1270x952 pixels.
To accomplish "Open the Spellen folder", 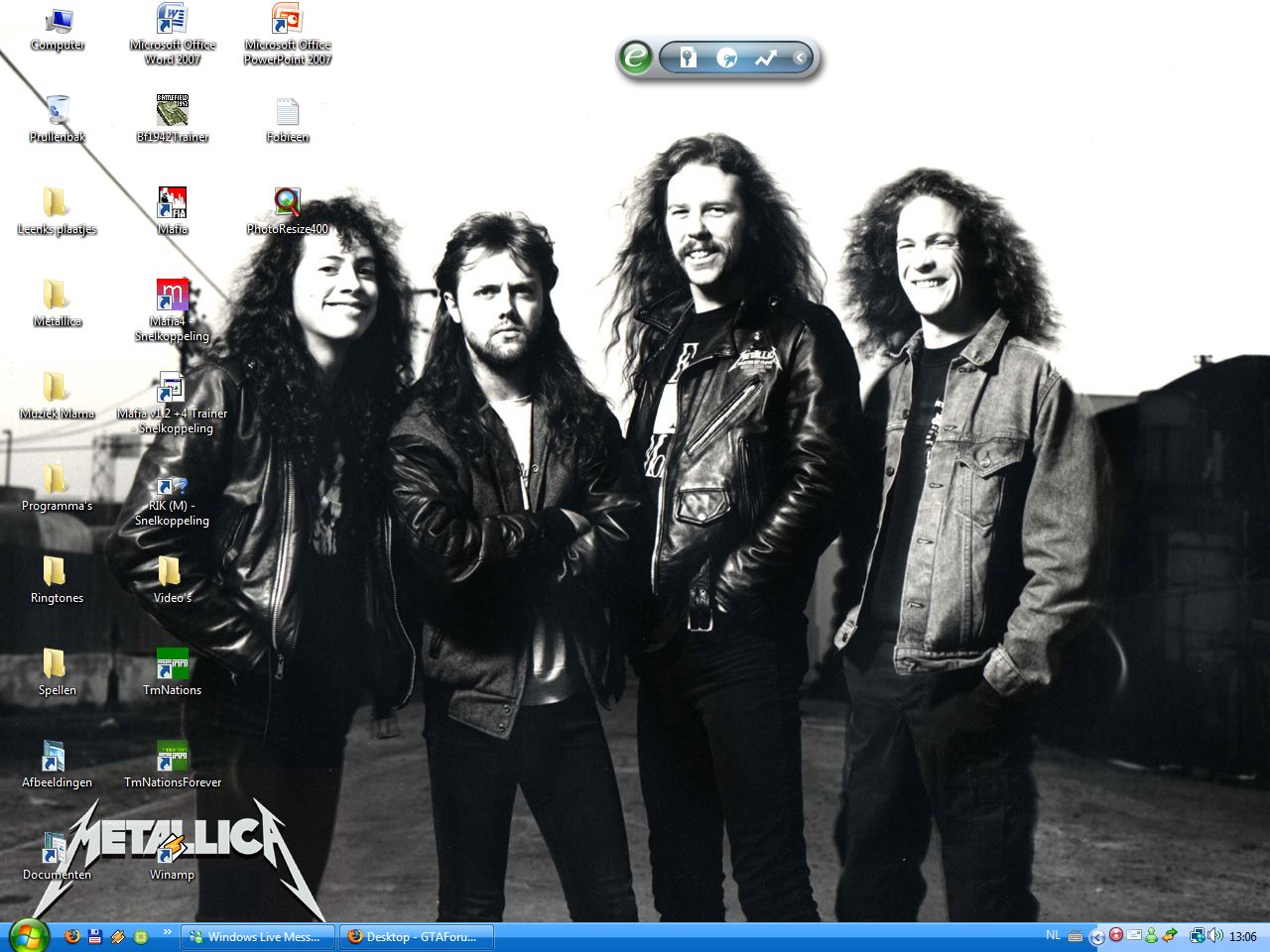I will click(x=57, y=673).
